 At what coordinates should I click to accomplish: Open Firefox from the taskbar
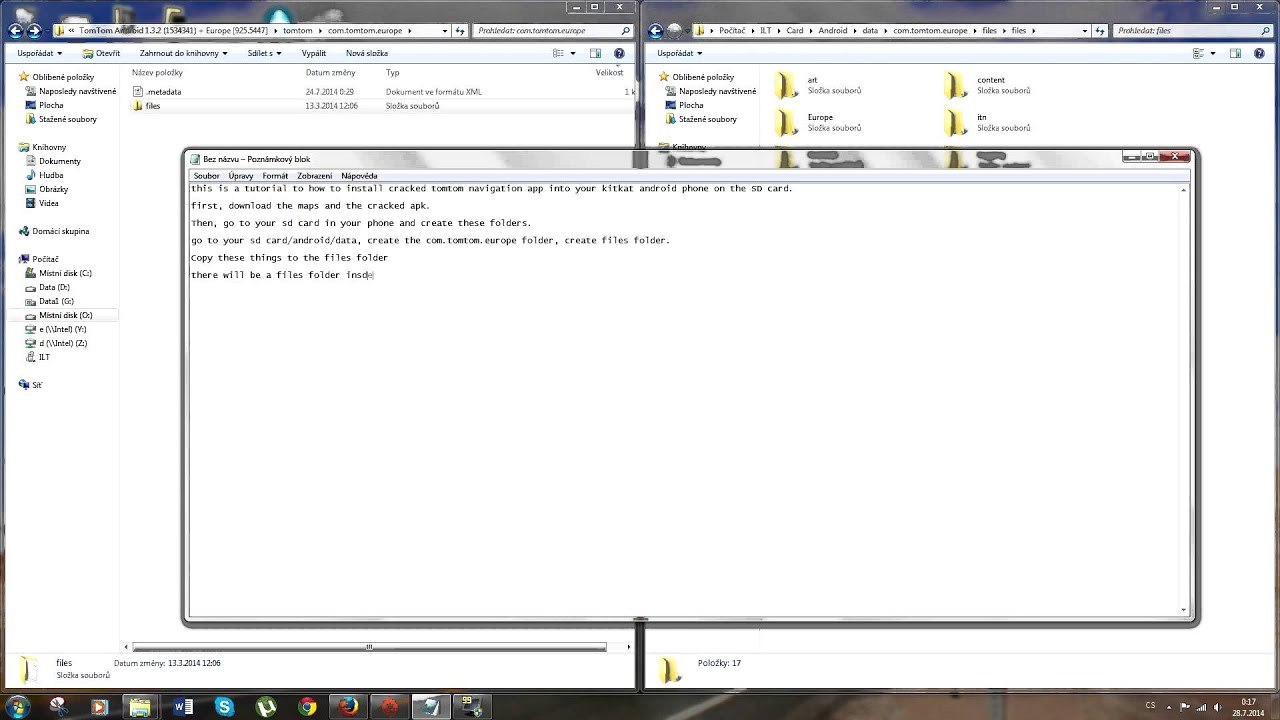click(x=348, y=706)
